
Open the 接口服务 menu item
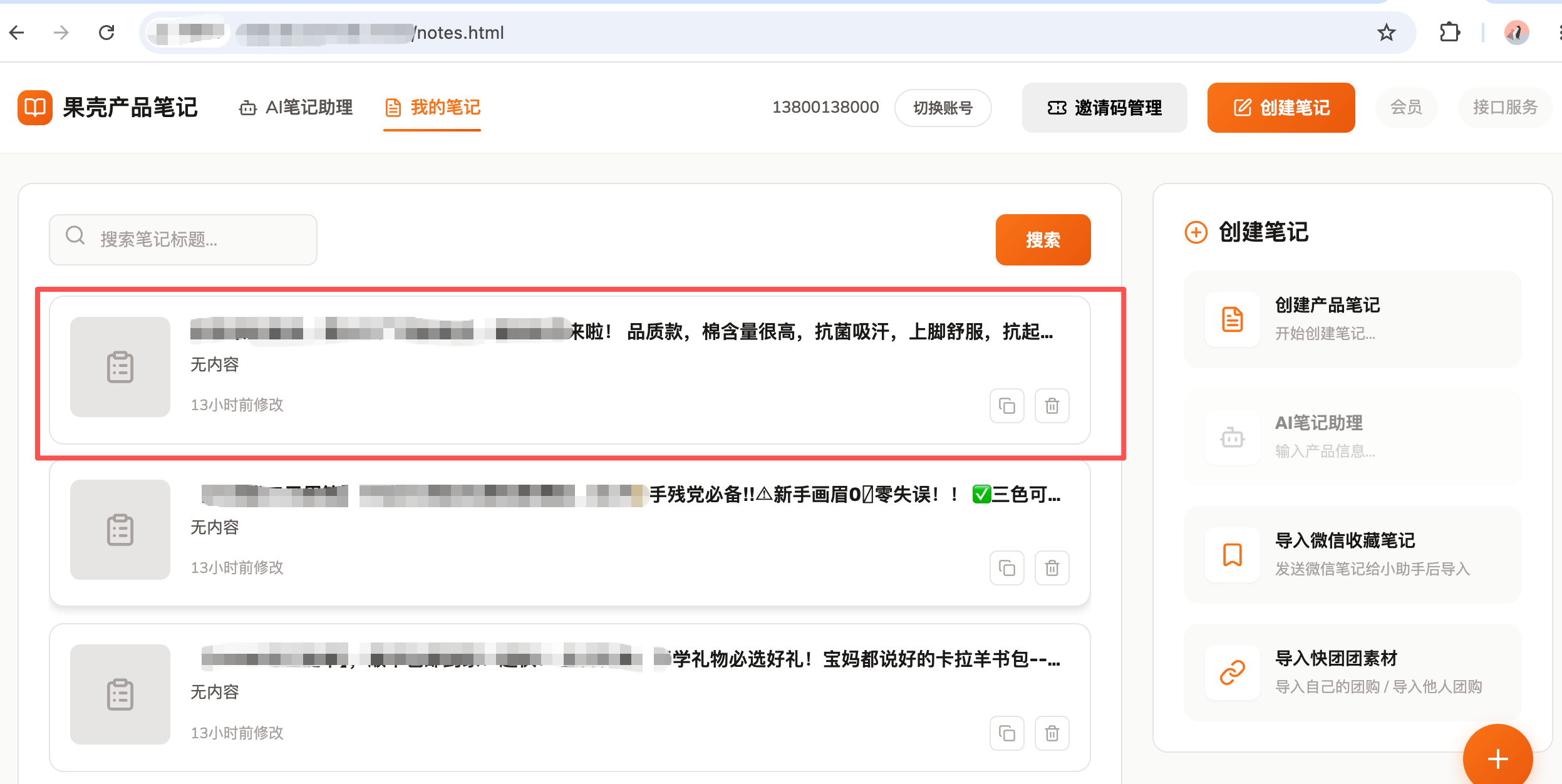click(x=1504, y=108)
